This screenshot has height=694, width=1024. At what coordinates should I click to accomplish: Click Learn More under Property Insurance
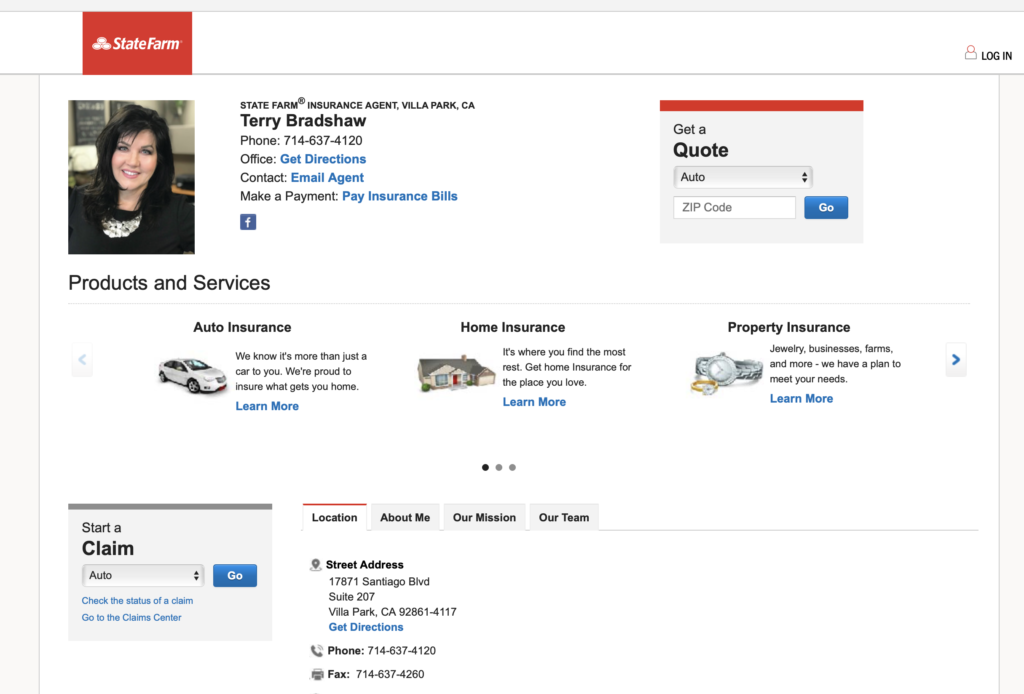tap(801, 399)
